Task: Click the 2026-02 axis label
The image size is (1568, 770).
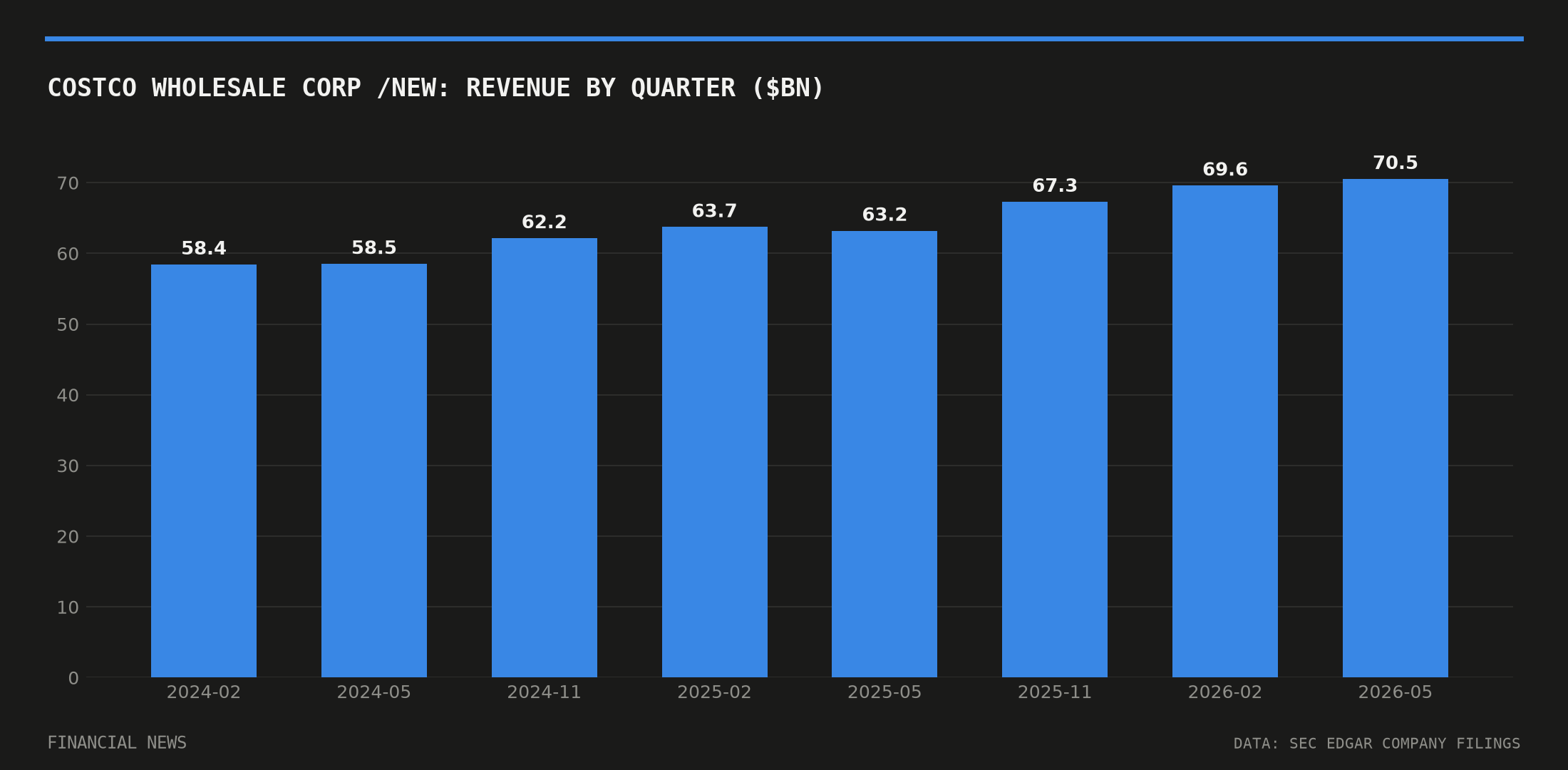Action: click(x=1225, y=692)
